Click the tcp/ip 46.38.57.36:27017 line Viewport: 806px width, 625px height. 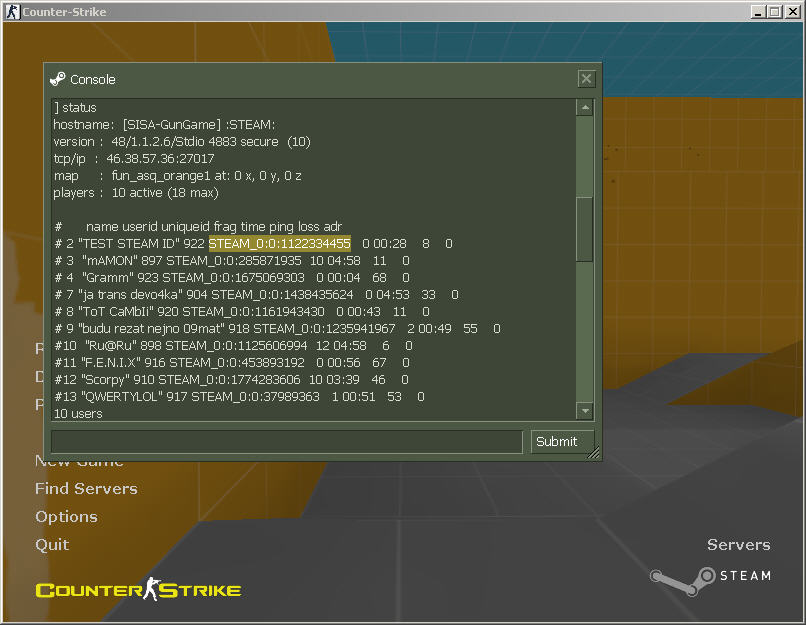134,158
